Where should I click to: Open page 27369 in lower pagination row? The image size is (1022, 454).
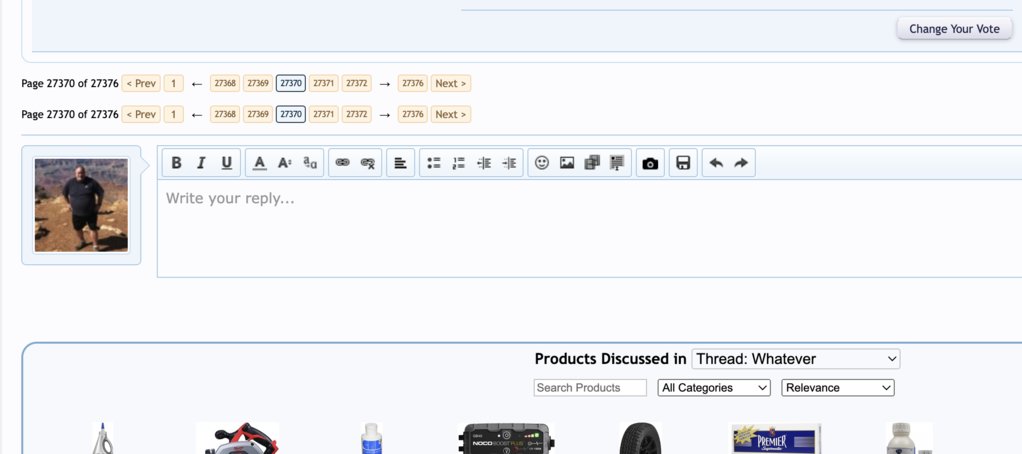pyautogui.click(x=258, y=115)
